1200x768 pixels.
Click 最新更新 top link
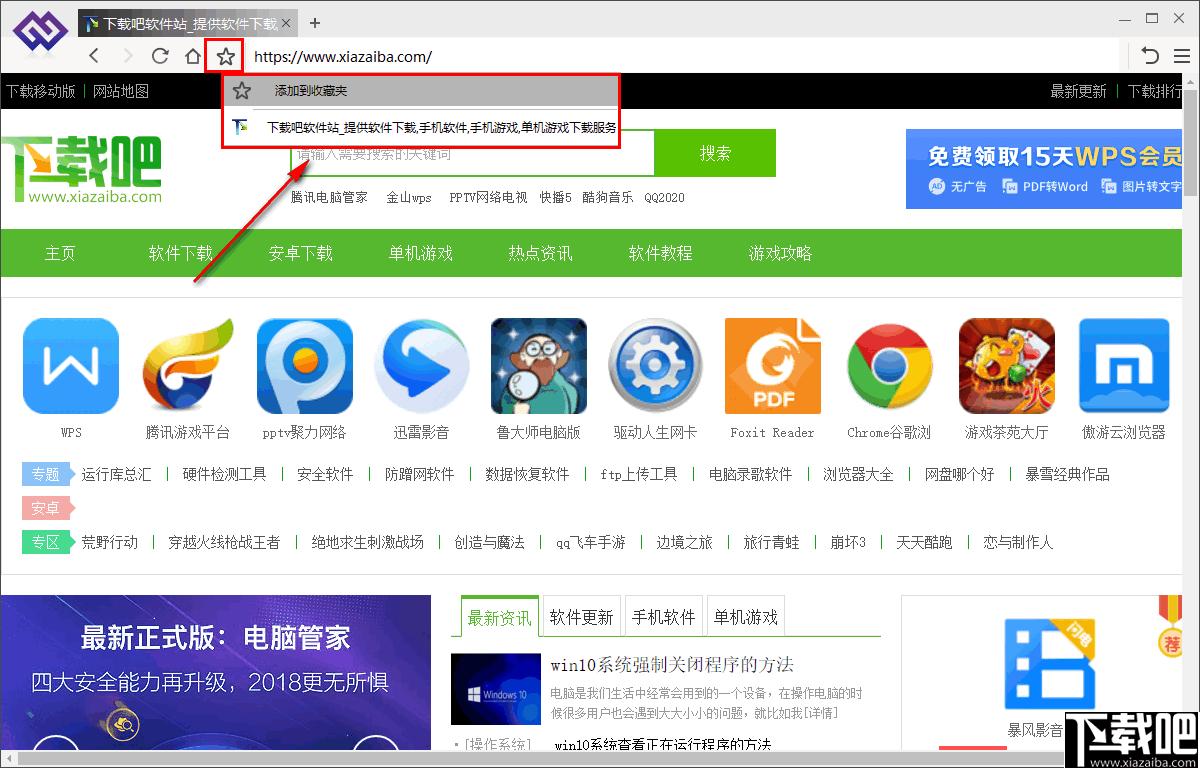click(1078, 91)
